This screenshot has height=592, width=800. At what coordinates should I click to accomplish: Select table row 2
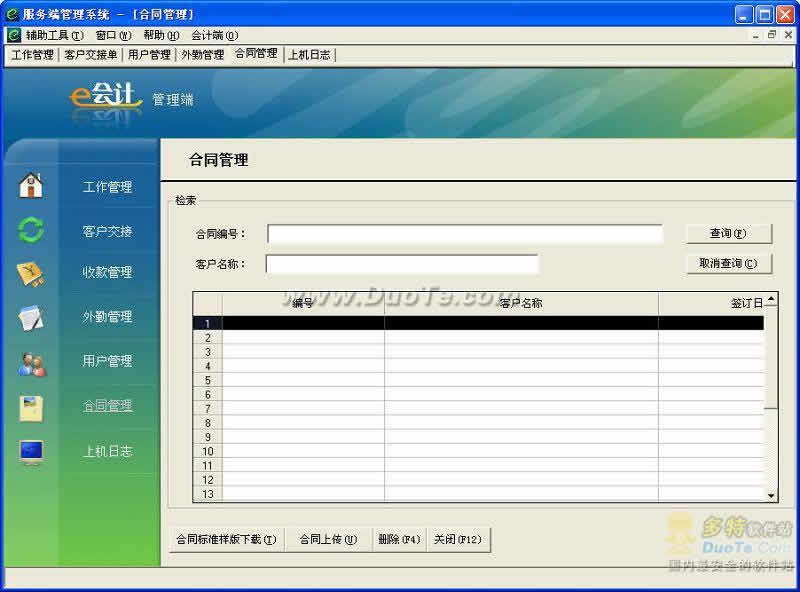point(479,337)
